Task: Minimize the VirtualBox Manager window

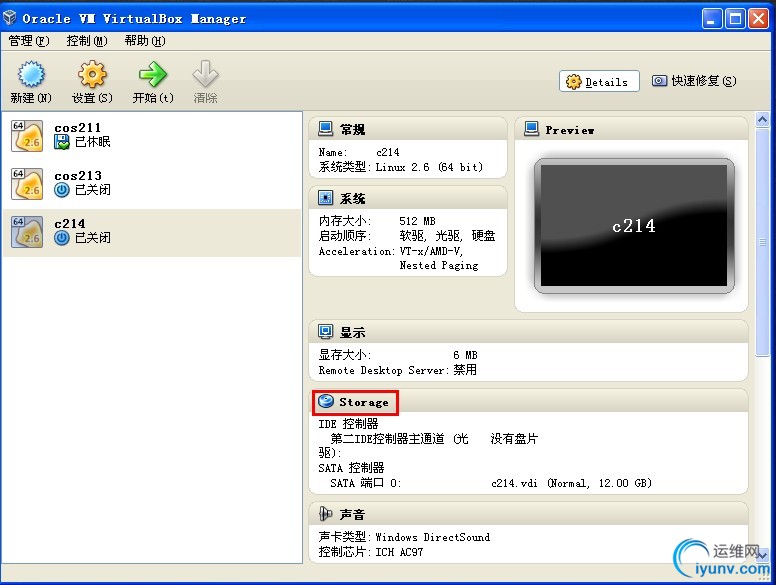Action: pos(712,19)
